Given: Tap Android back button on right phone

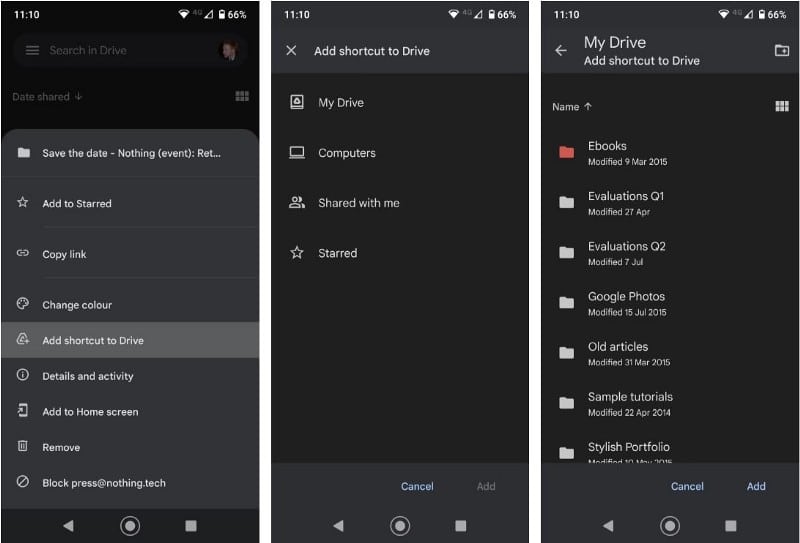Looking at the screenshot, I should pos(608,526).
